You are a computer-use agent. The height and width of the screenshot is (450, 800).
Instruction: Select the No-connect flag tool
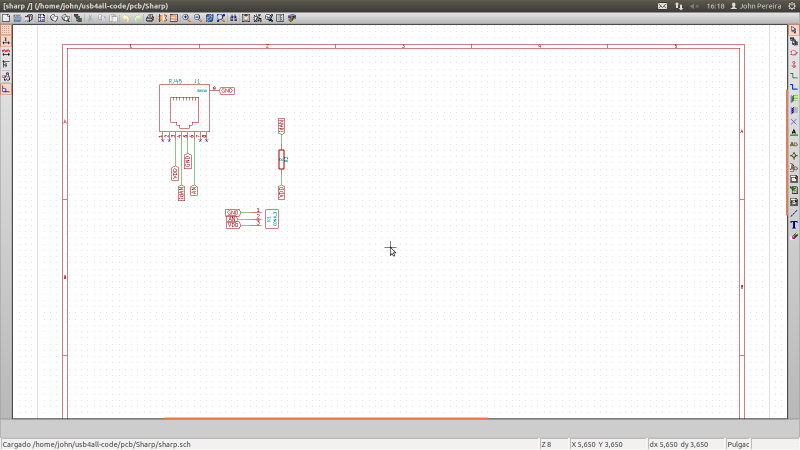(794, 121)
